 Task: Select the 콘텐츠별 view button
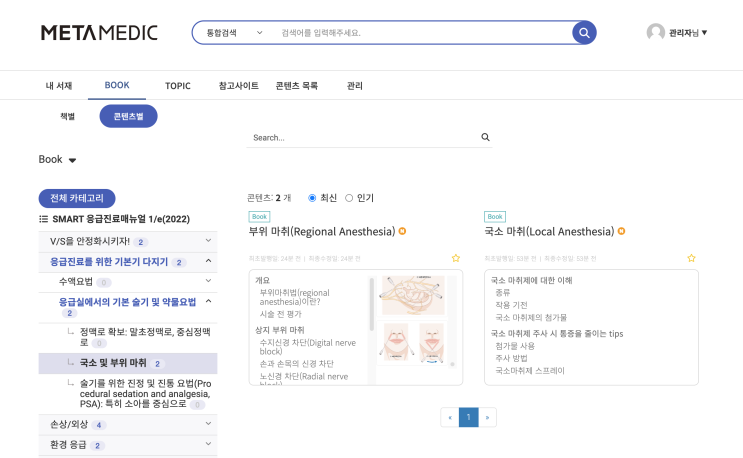click(128, 116)
